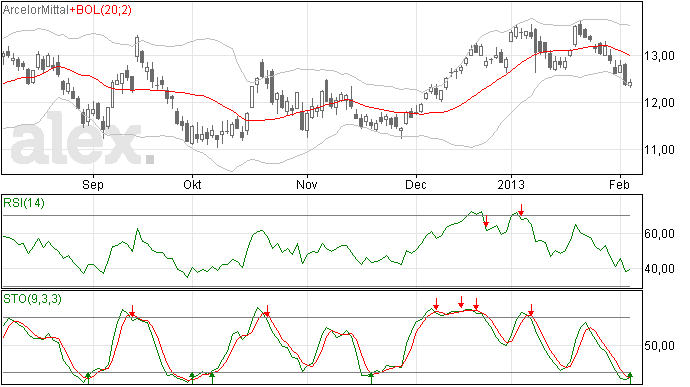Viewport: 690px width, 387px height.
Task: Click the stochastic green buy arrow at Feb
Action: click(x=630, y=378)
